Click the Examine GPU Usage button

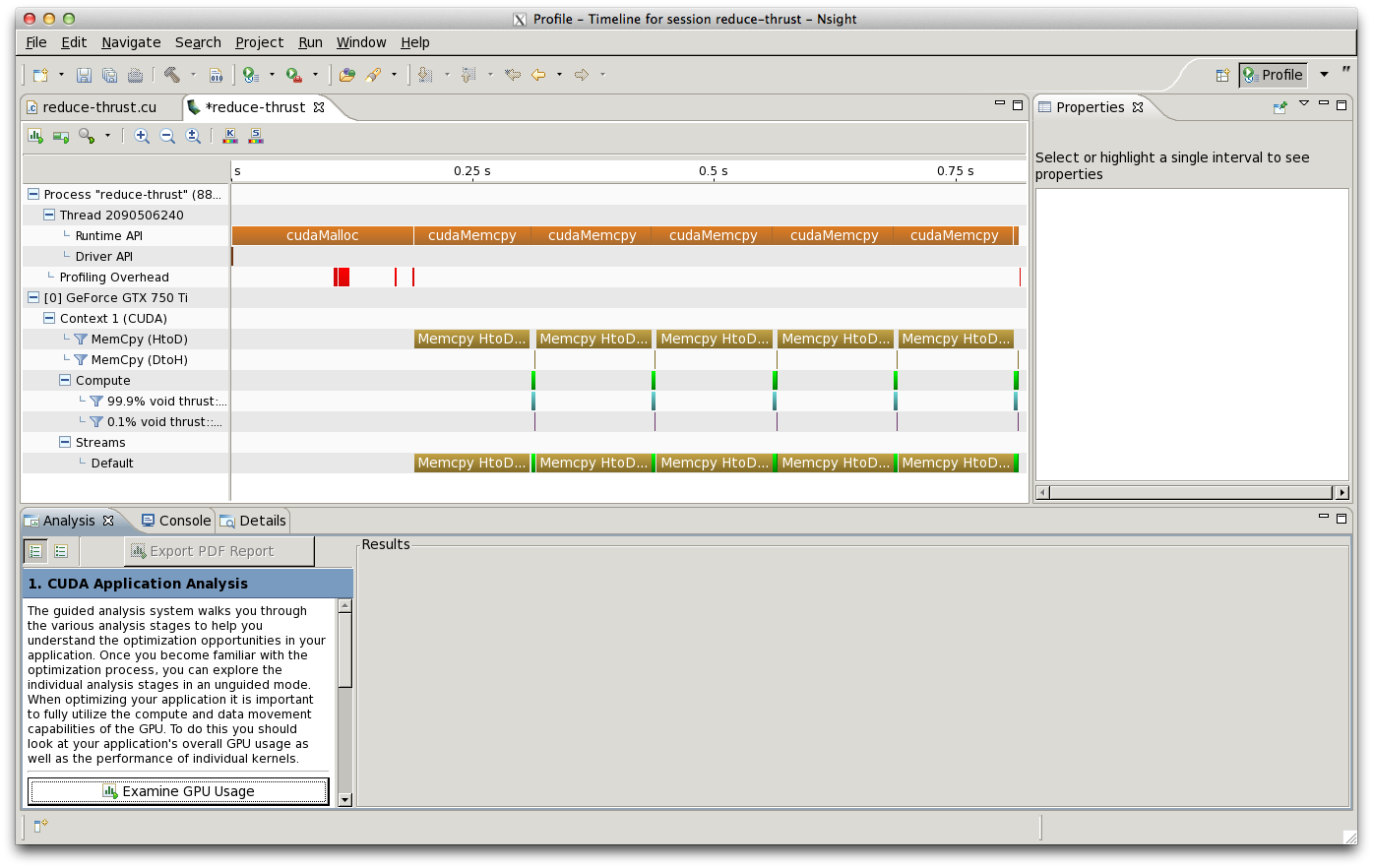tap(178, 791)
